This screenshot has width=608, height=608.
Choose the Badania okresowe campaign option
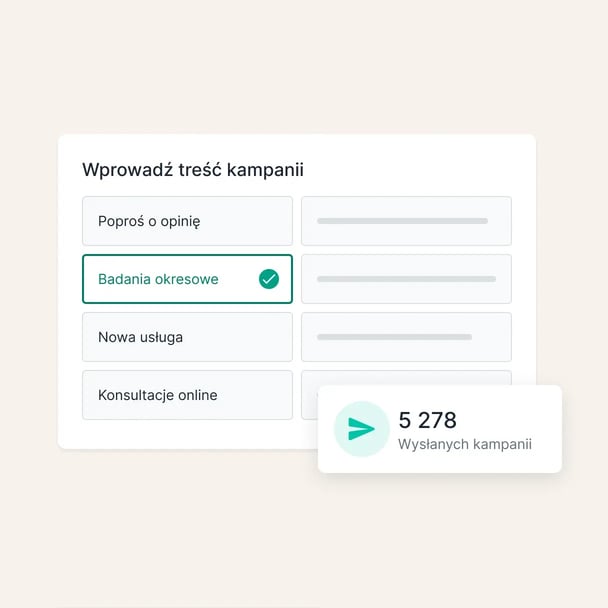tap(187, 279)
